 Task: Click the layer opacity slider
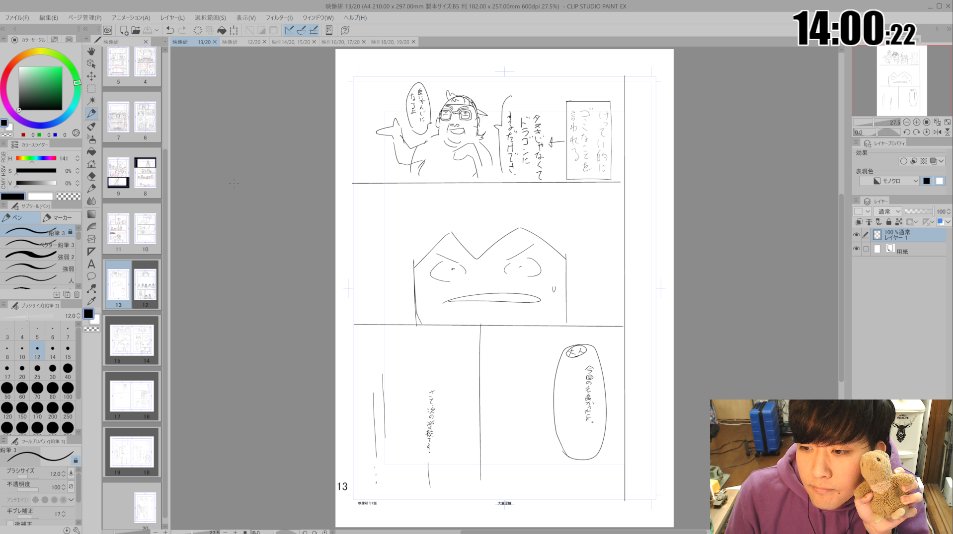918,211
